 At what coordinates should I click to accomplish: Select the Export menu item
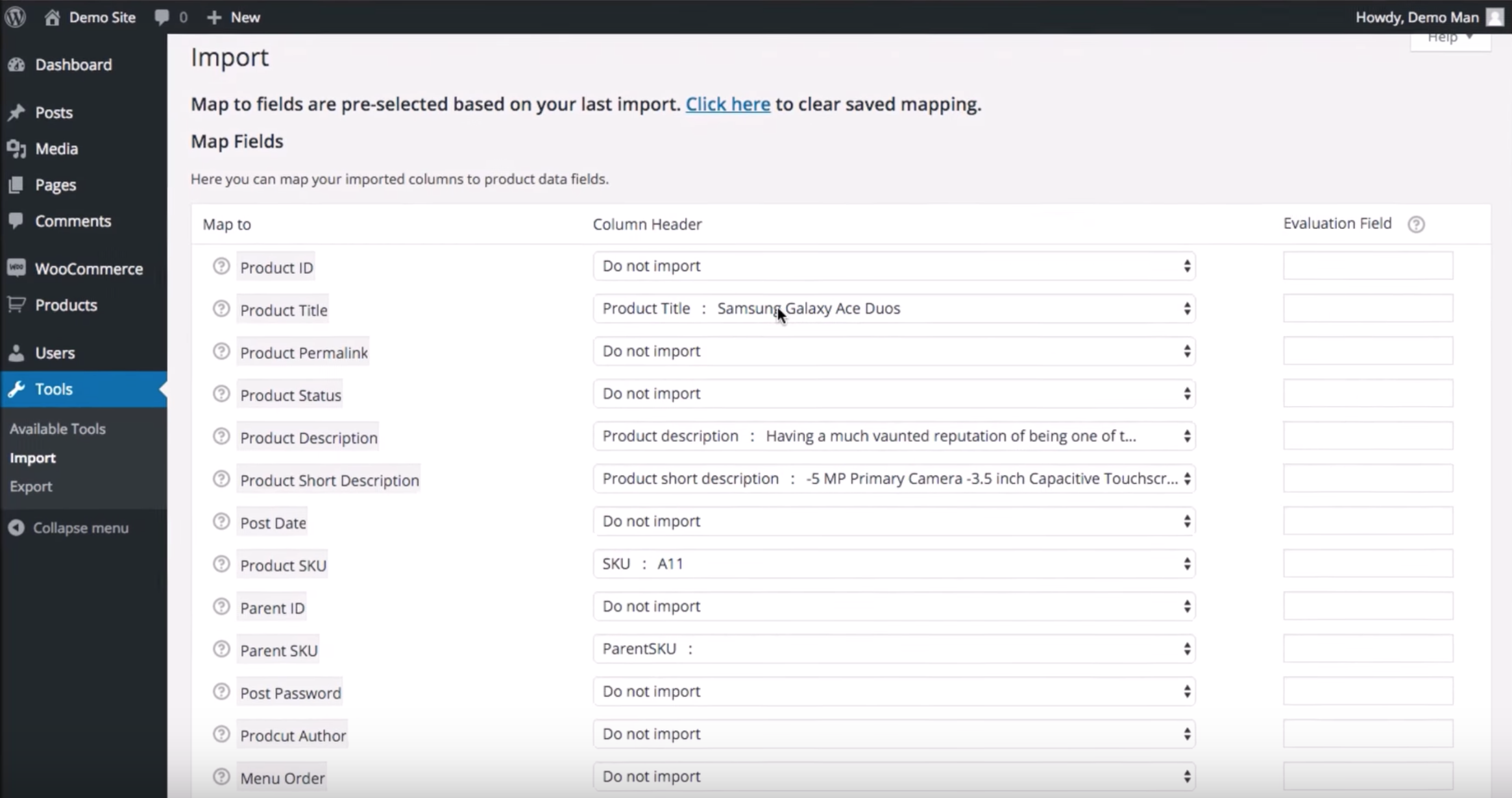click(x=30, y=486)
